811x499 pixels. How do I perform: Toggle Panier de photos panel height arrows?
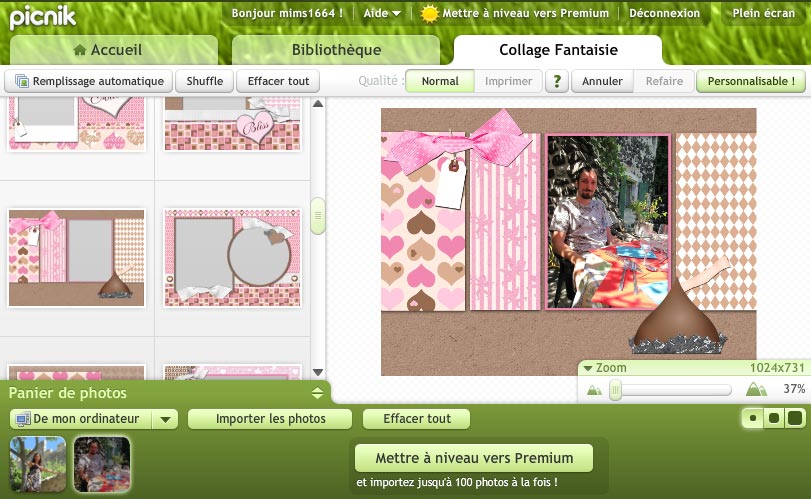pos(318,393)
